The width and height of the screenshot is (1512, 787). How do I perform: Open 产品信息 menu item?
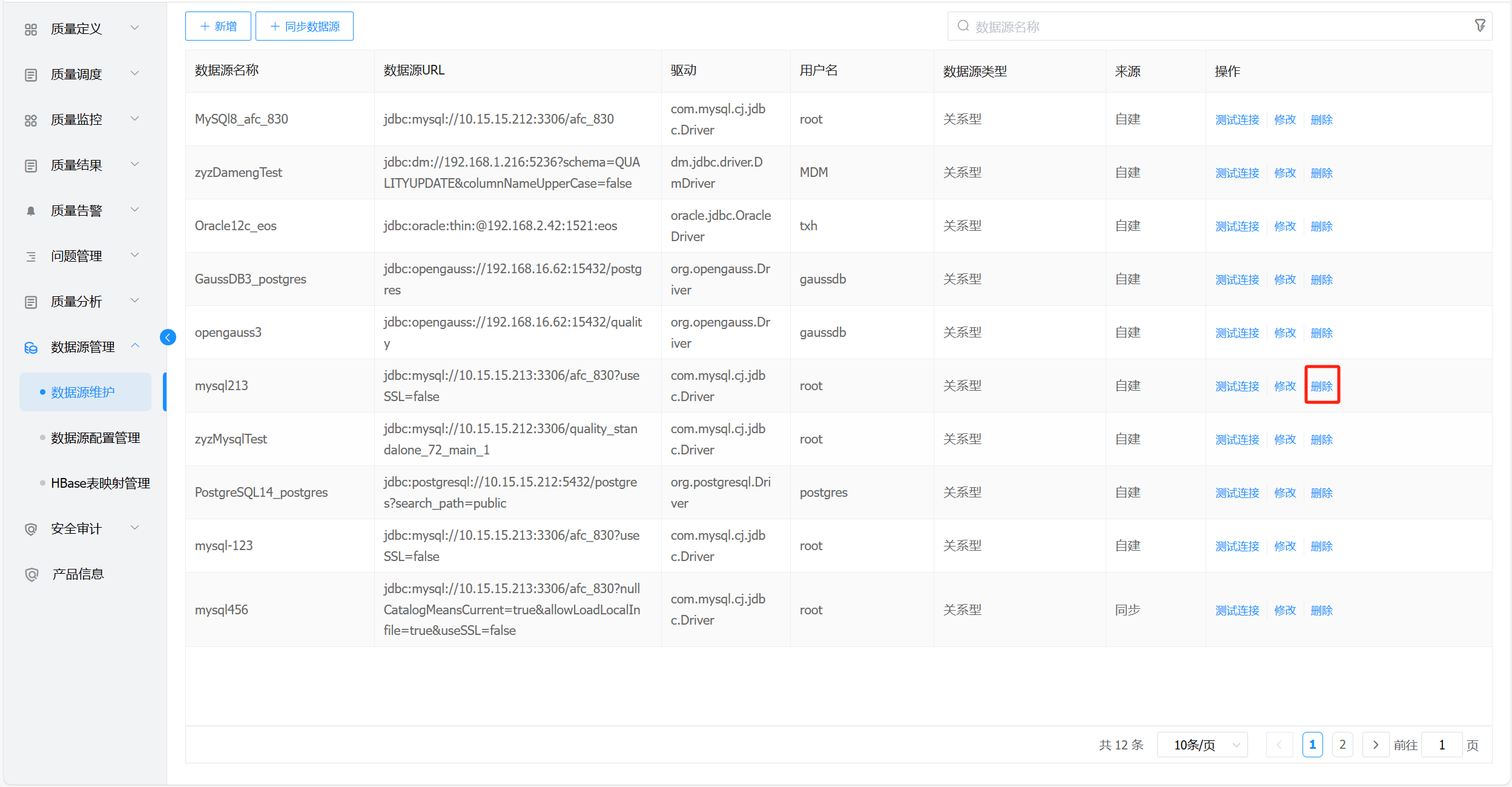(x=78, y=574)
